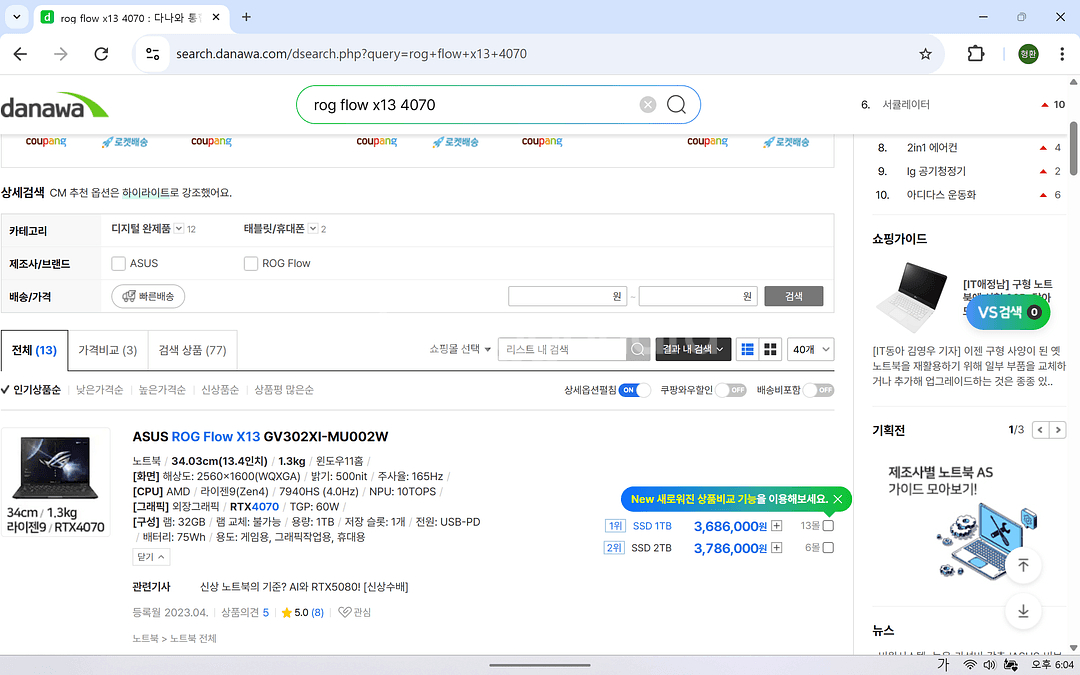Open the browser extensions puzzle icon
1080x675 pixels.
point(975,54)
